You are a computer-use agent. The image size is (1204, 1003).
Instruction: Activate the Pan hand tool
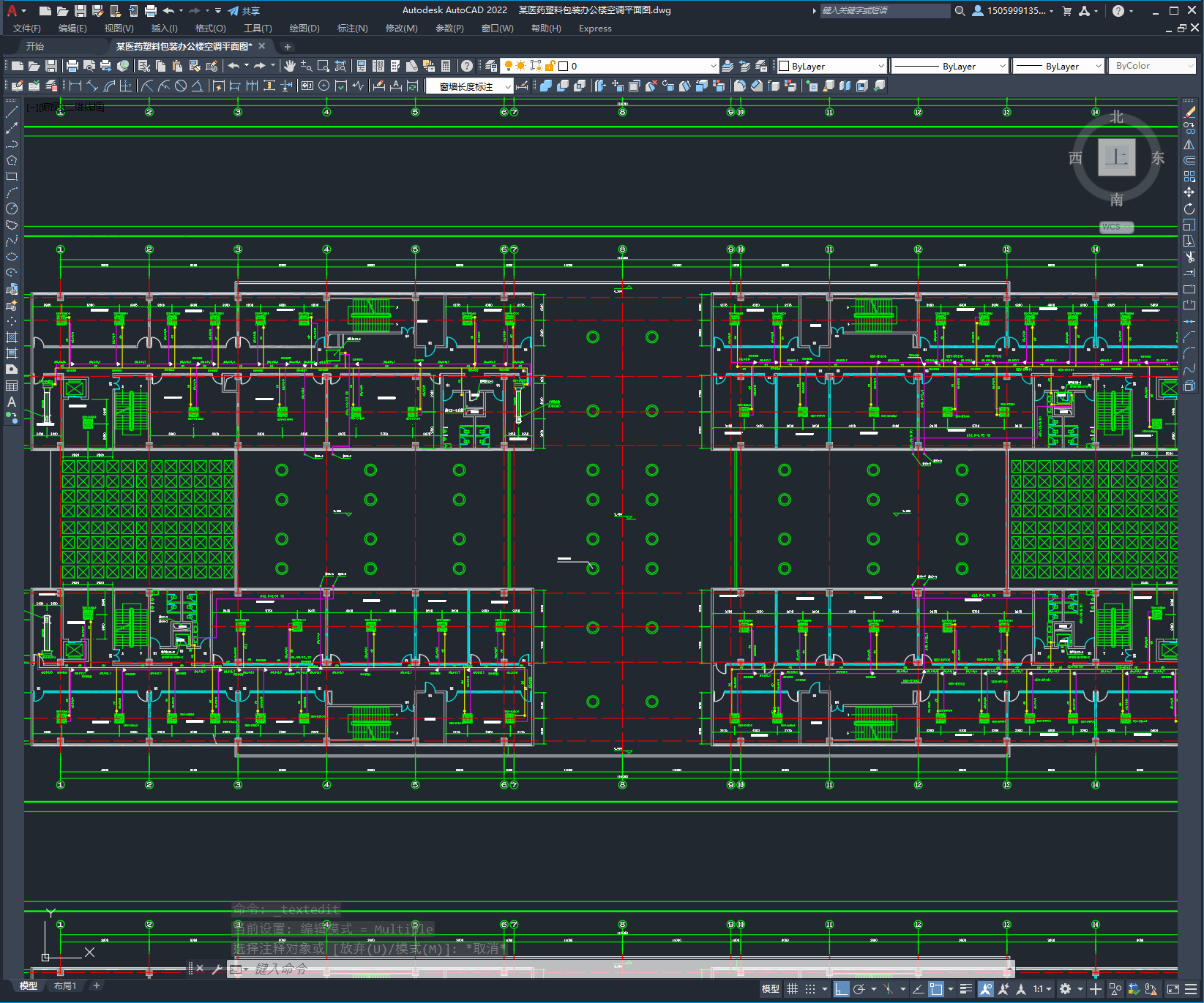click(x=290, y=66)
